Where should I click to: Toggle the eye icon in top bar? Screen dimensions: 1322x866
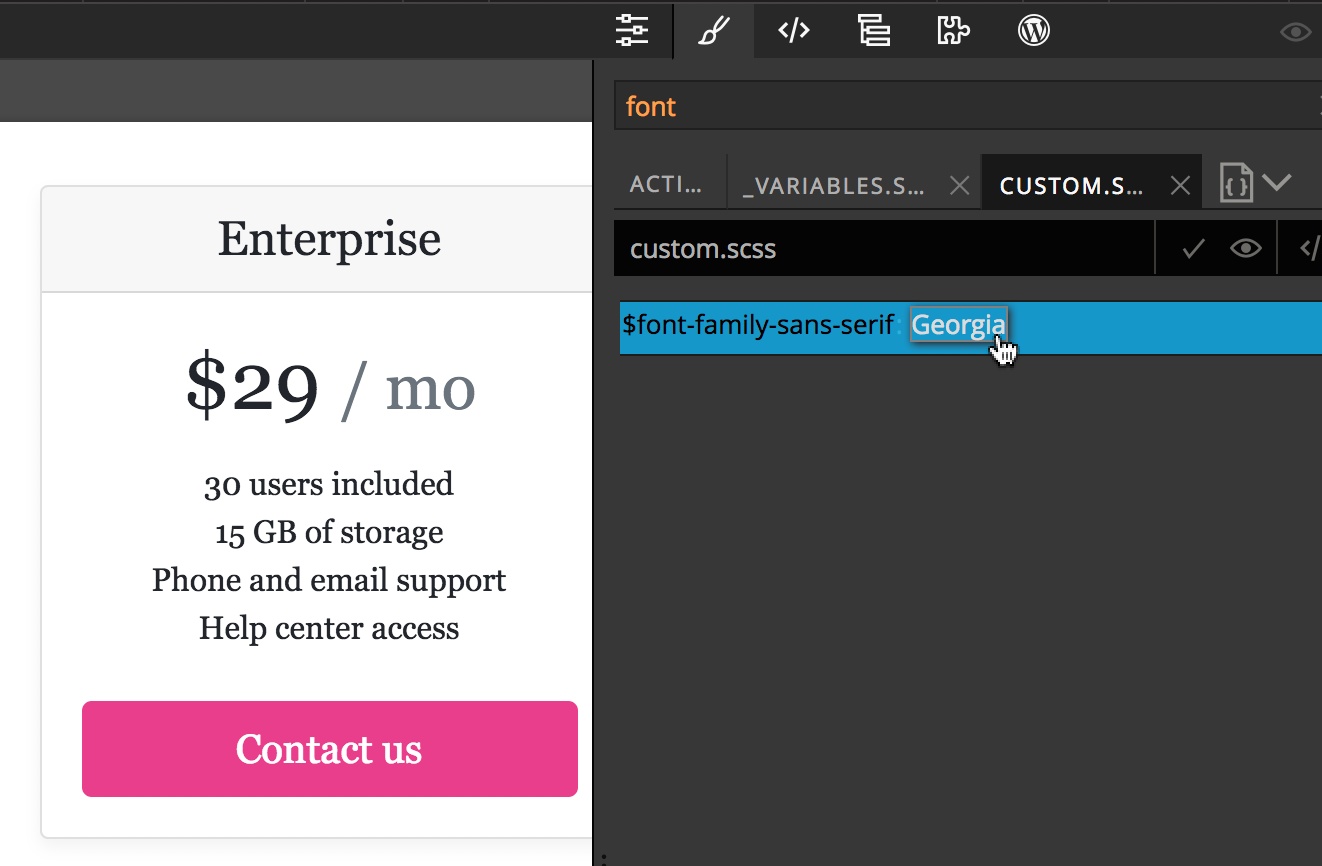click(1296, 32)
